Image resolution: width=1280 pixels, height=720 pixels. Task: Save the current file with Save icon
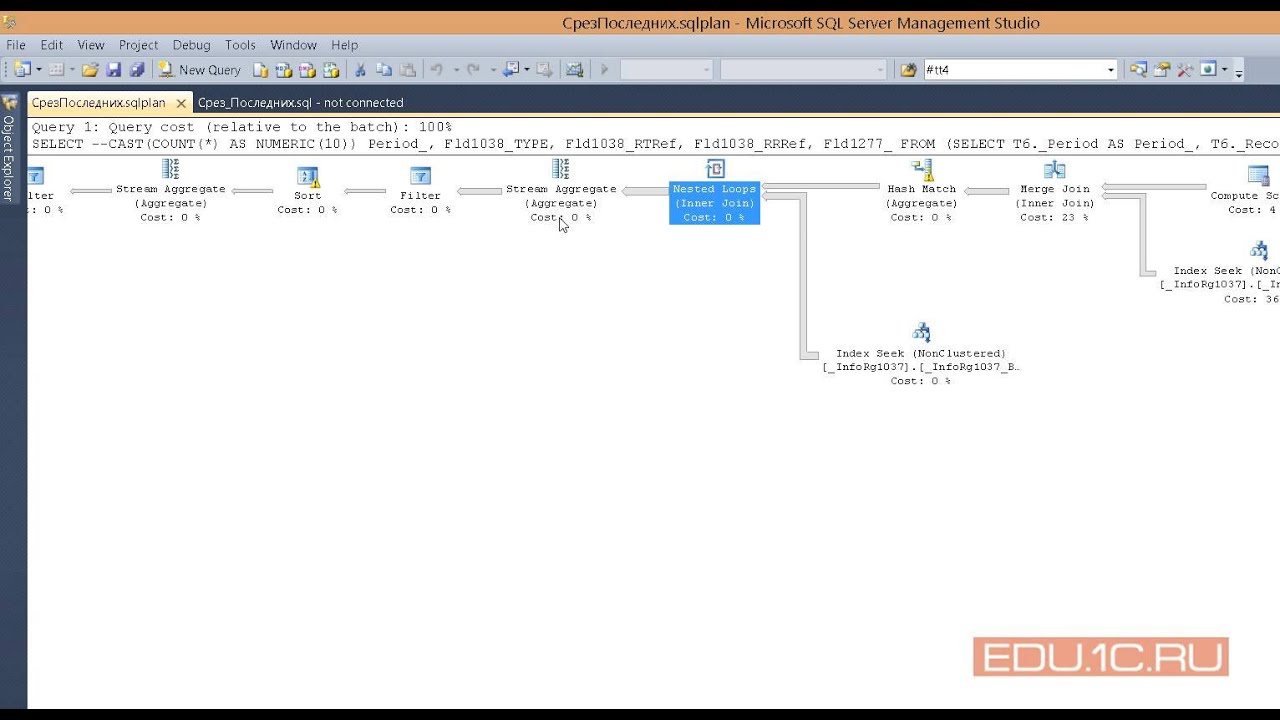click(x=114, y=70)
